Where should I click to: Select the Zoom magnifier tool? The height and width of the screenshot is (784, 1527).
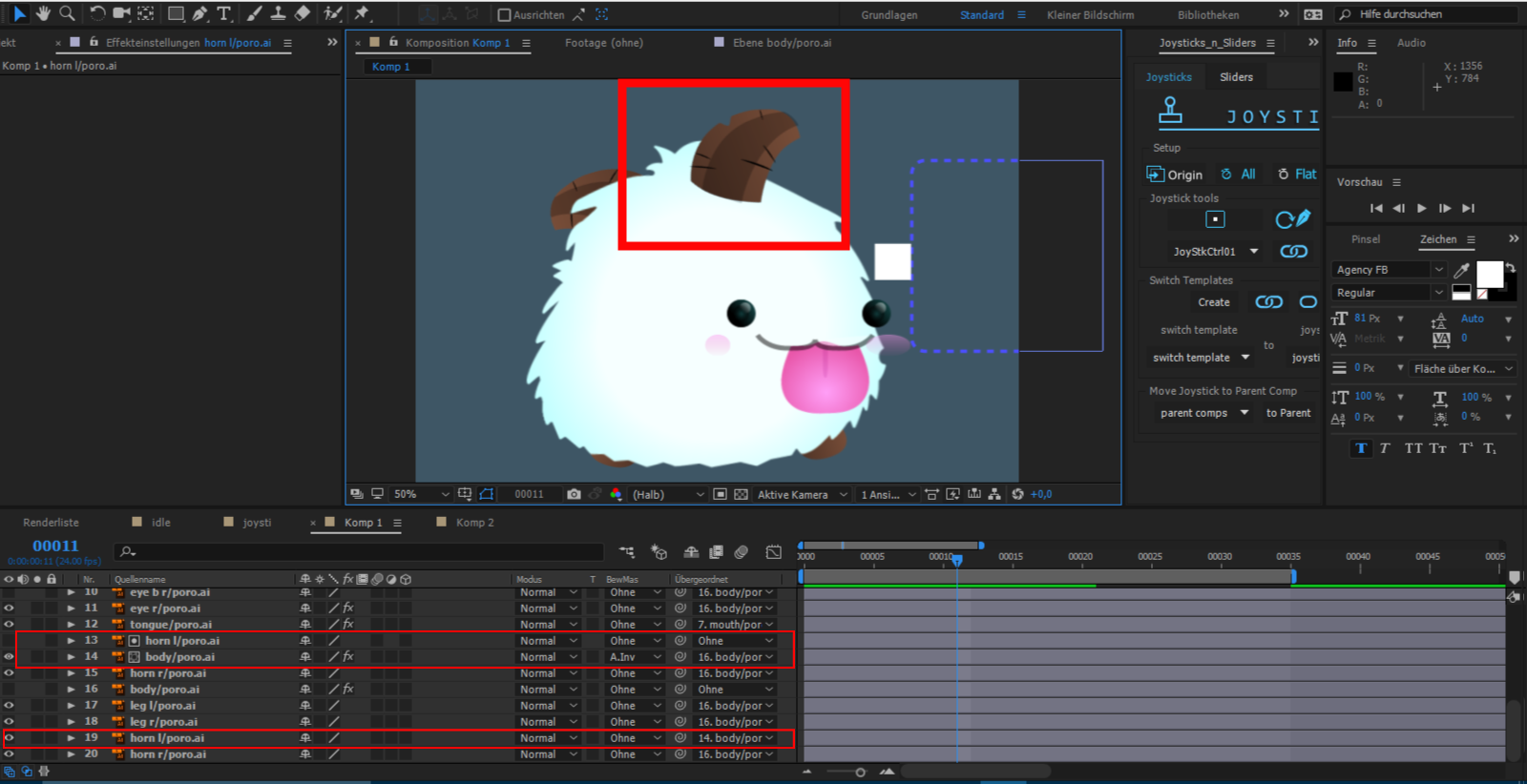67,13
